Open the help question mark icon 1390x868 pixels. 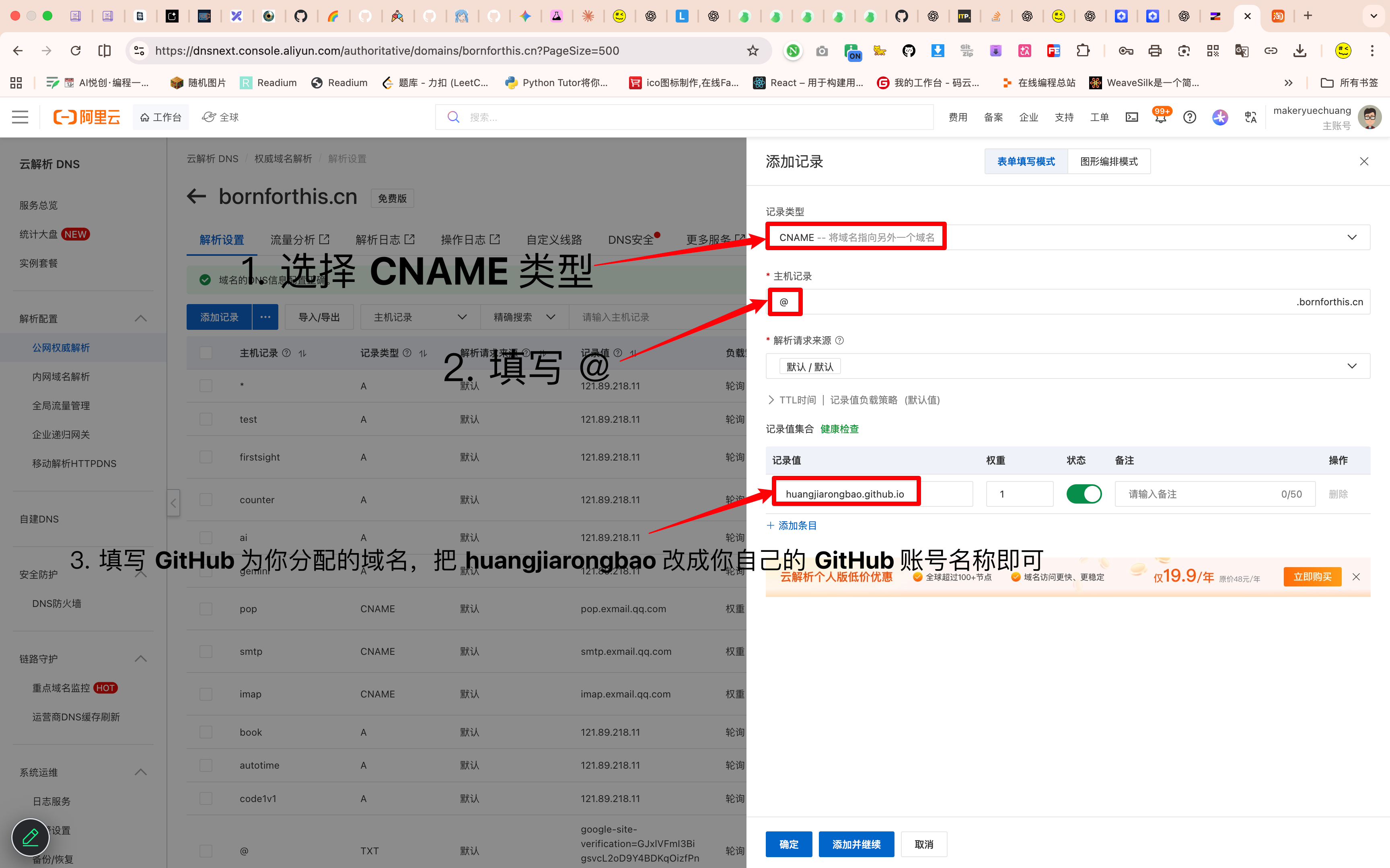coord(1190,117)
